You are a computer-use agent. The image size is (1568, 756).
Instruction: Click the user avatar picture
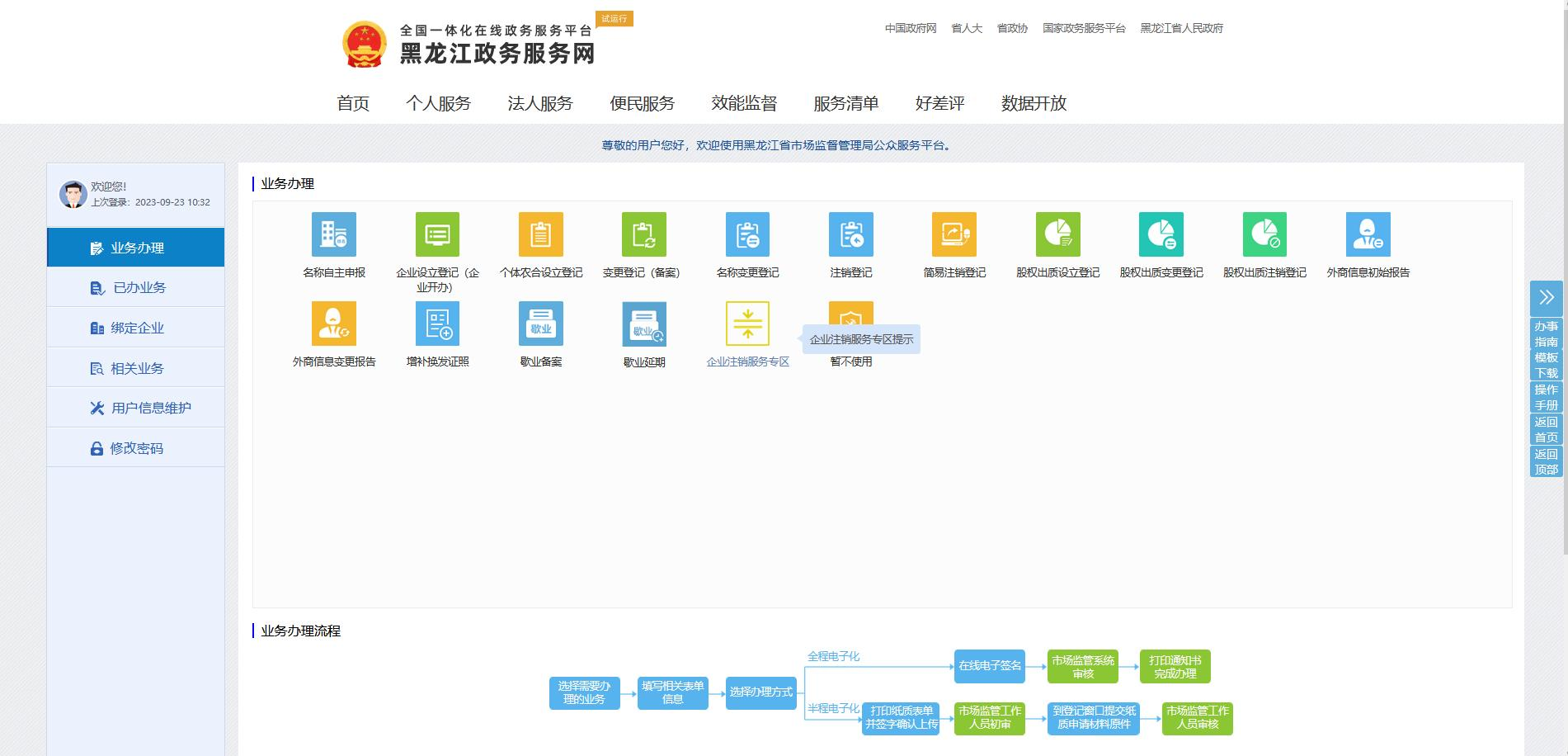click(73, 194)
